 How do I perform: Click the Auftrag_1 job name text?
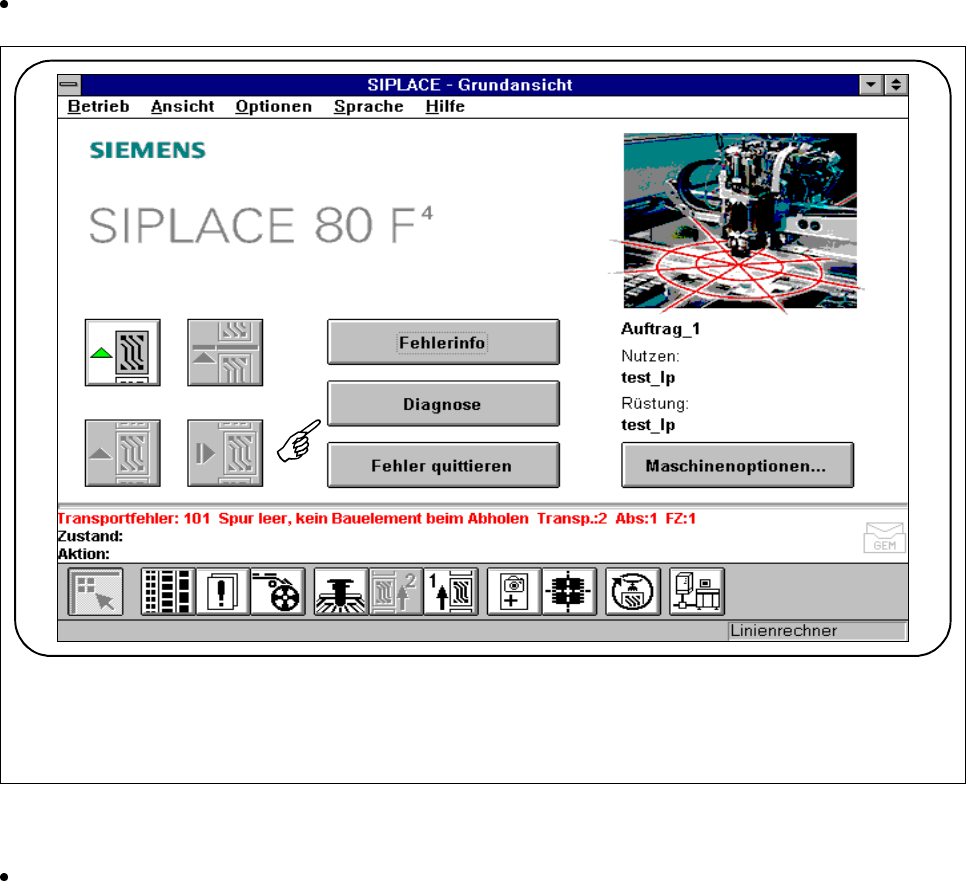click(x=660, y=329)
